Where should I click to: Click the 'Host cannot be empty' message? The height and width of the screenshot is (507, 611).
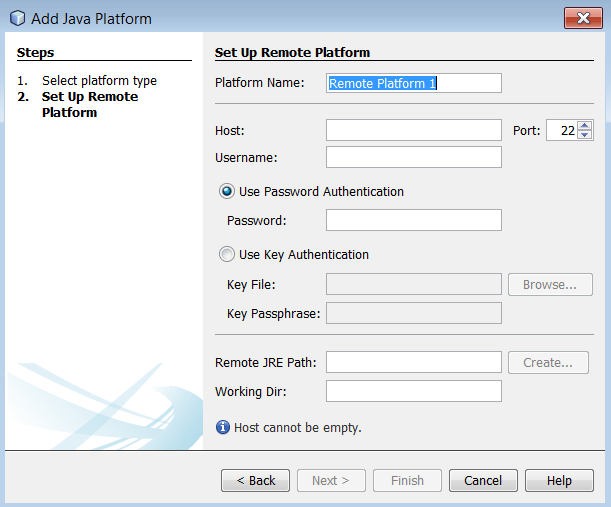(297, 427)
